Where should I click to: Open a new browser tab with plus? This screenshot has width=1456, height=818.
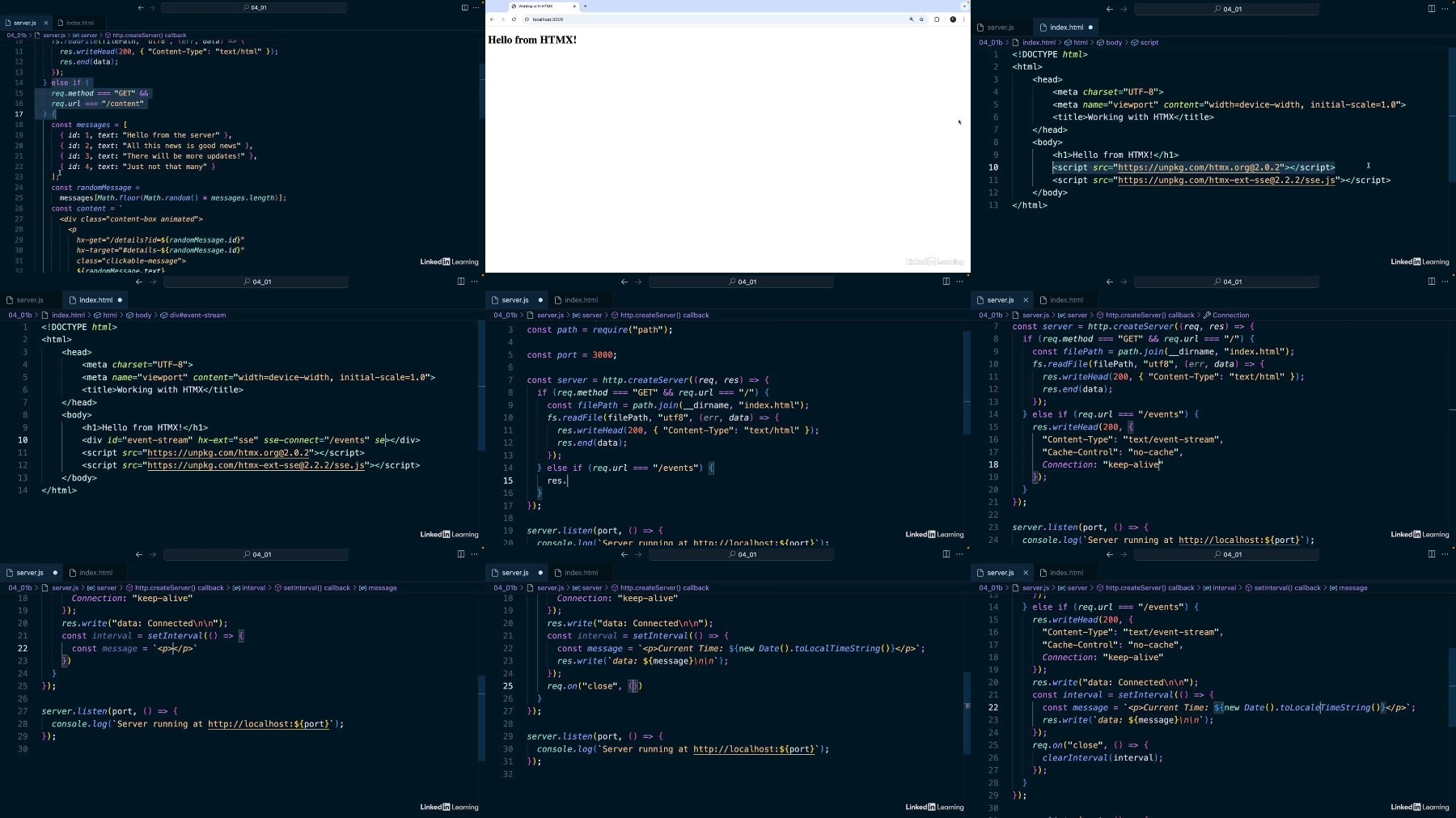coord(585,6)
